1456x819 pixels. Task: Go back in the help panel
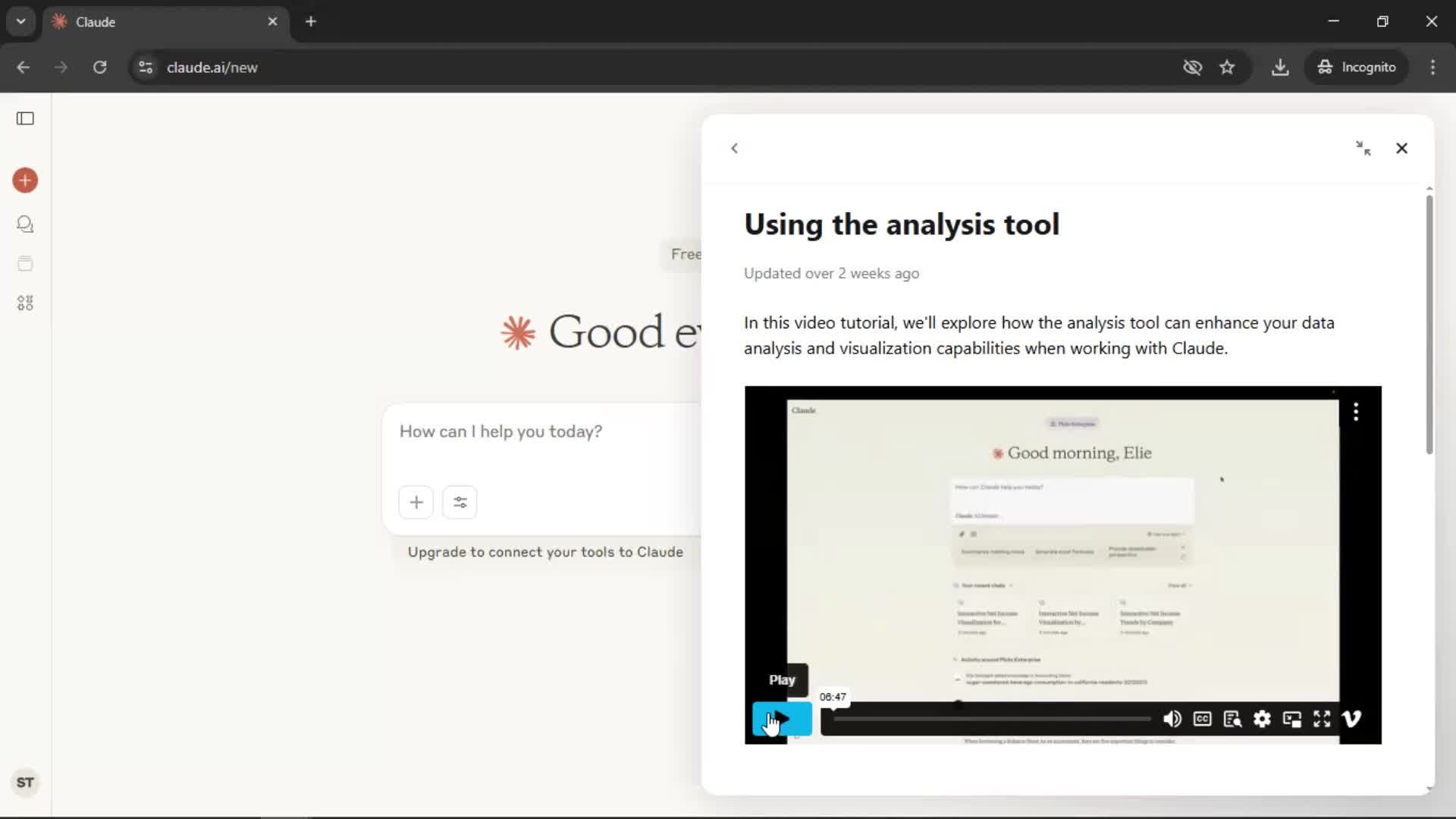734,148
